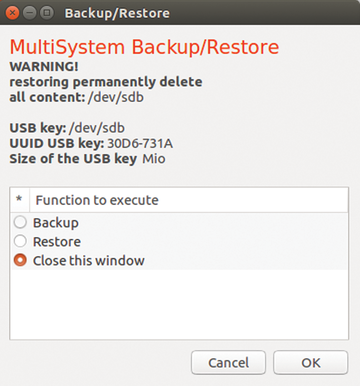Click the 'Close this window' row text
This screenshot has height=386, width=360.
click(89, 261)
